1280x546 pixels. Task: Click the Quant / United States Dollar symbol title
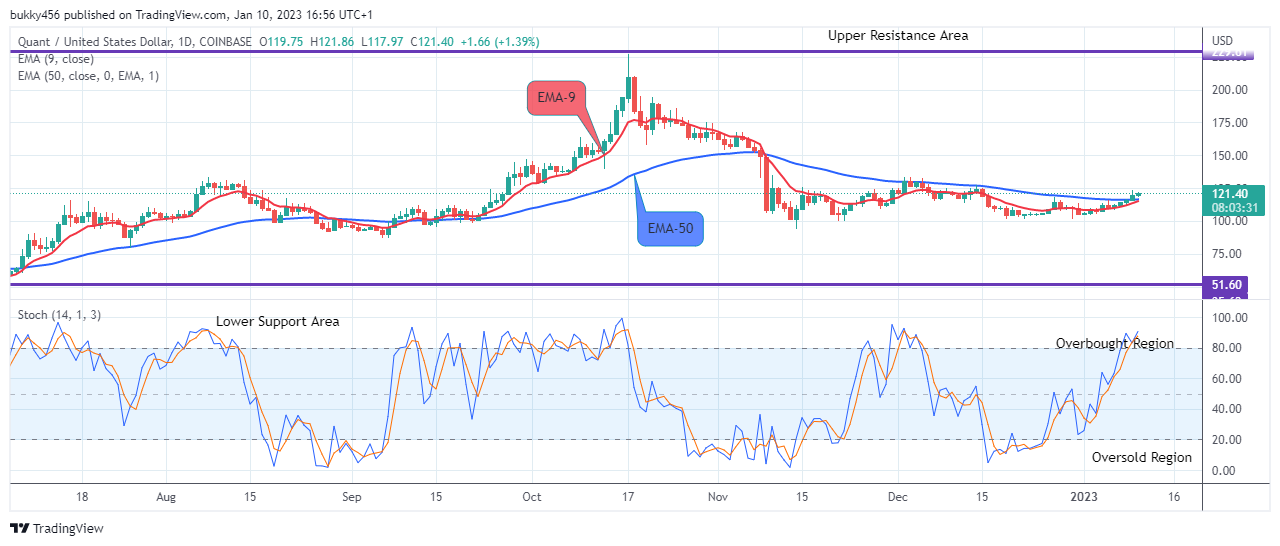point(97,41)
